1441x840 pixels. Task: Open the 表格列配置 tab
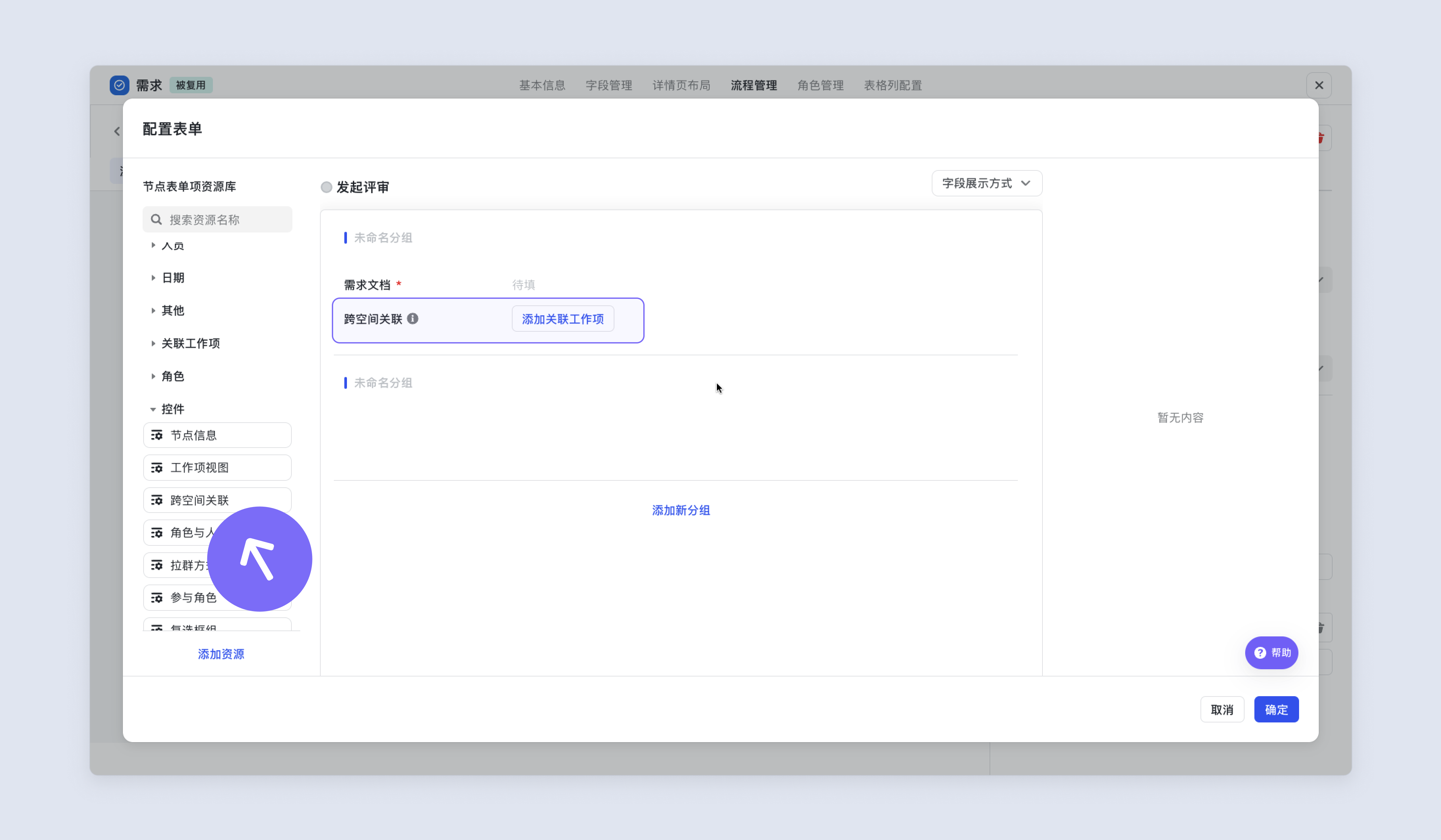893,85
